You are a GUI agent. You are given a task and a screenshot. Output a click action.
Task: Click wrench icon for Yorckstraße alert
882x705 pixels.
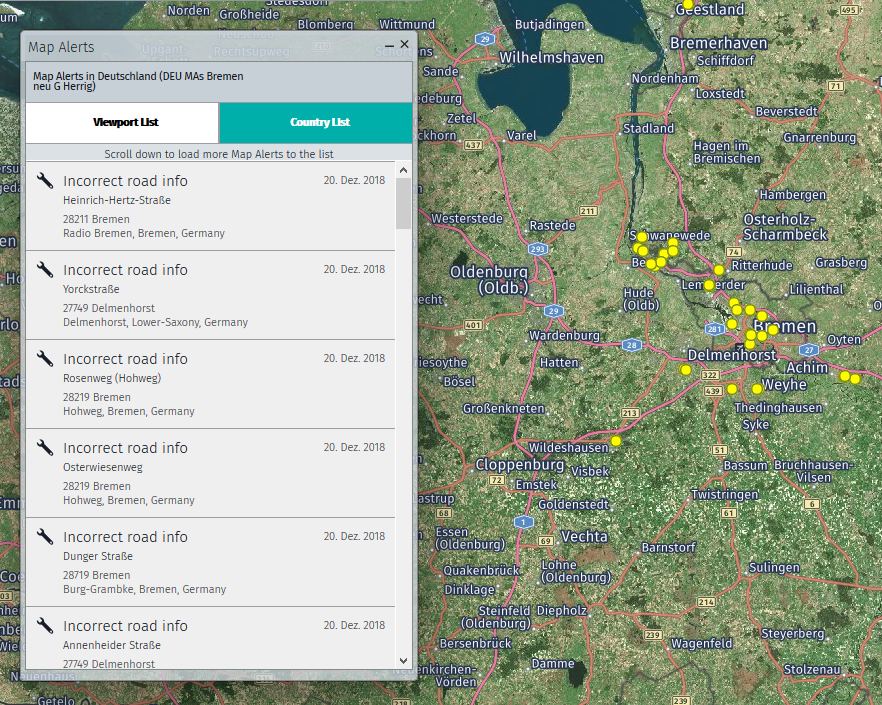tap(45, 270)
